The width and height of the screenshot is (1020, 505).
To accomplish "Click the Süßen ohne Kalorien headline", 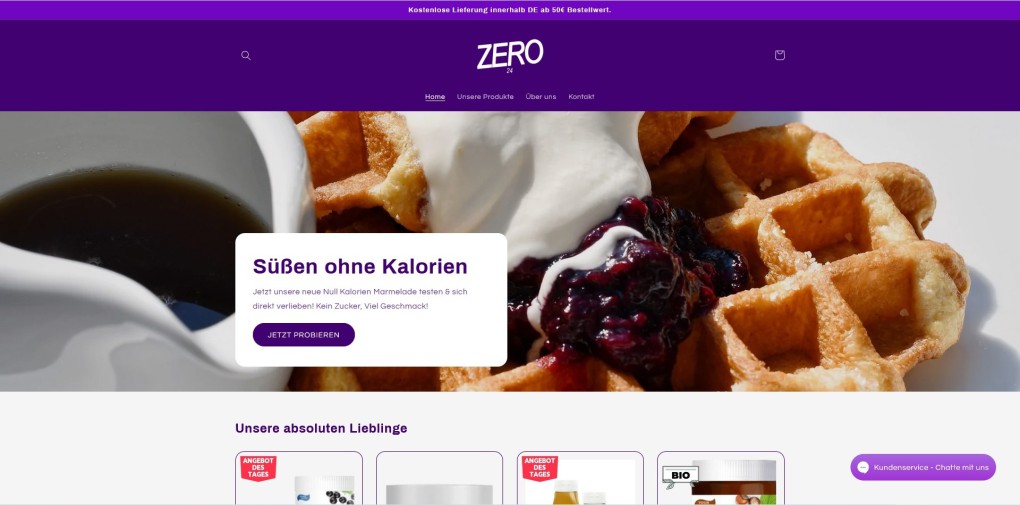I will coord(360,266).
